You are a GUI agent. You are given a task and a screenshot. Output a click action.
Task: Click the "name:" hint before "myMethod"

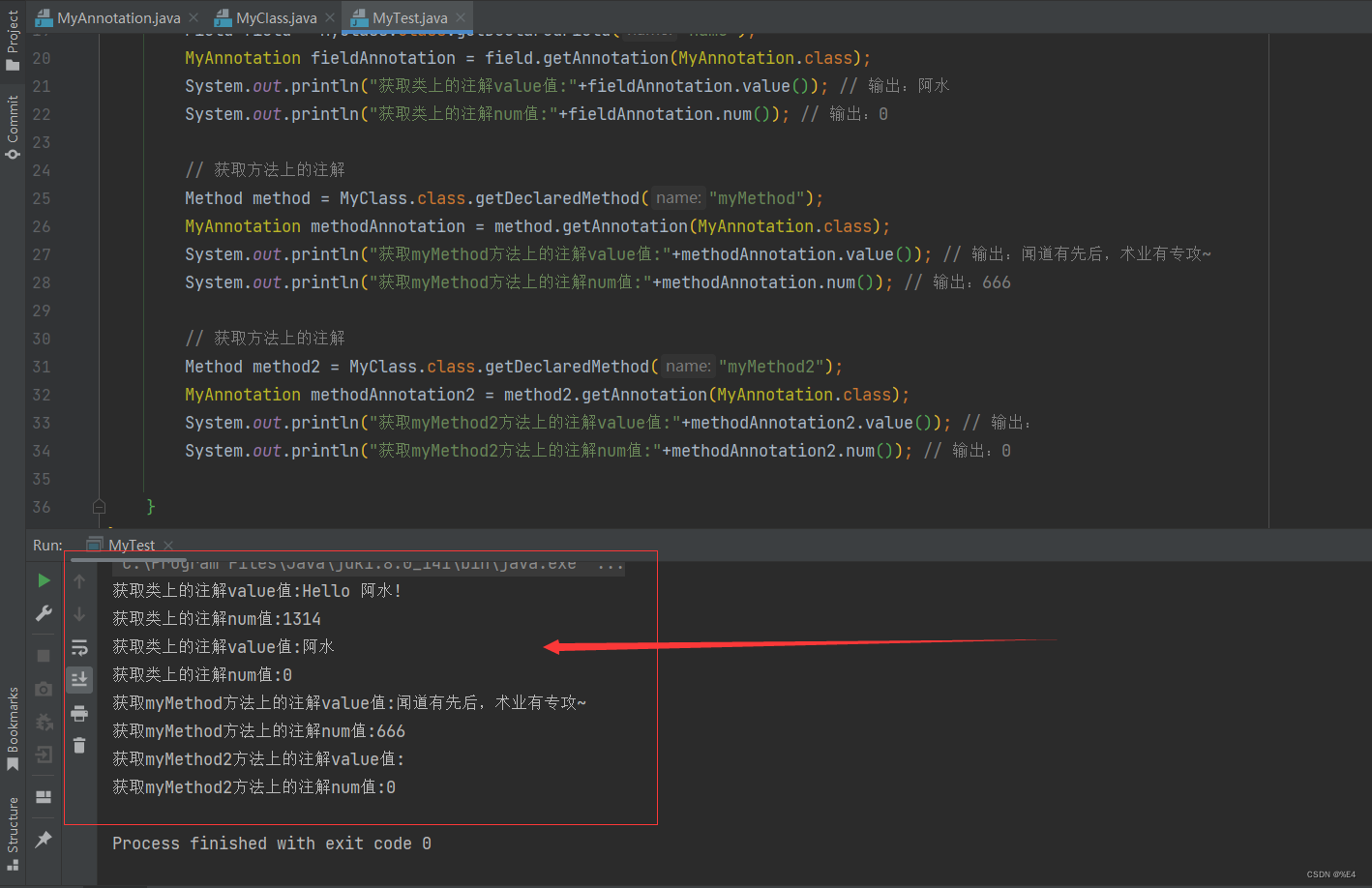pyautogui.click(x=678, y=198)
